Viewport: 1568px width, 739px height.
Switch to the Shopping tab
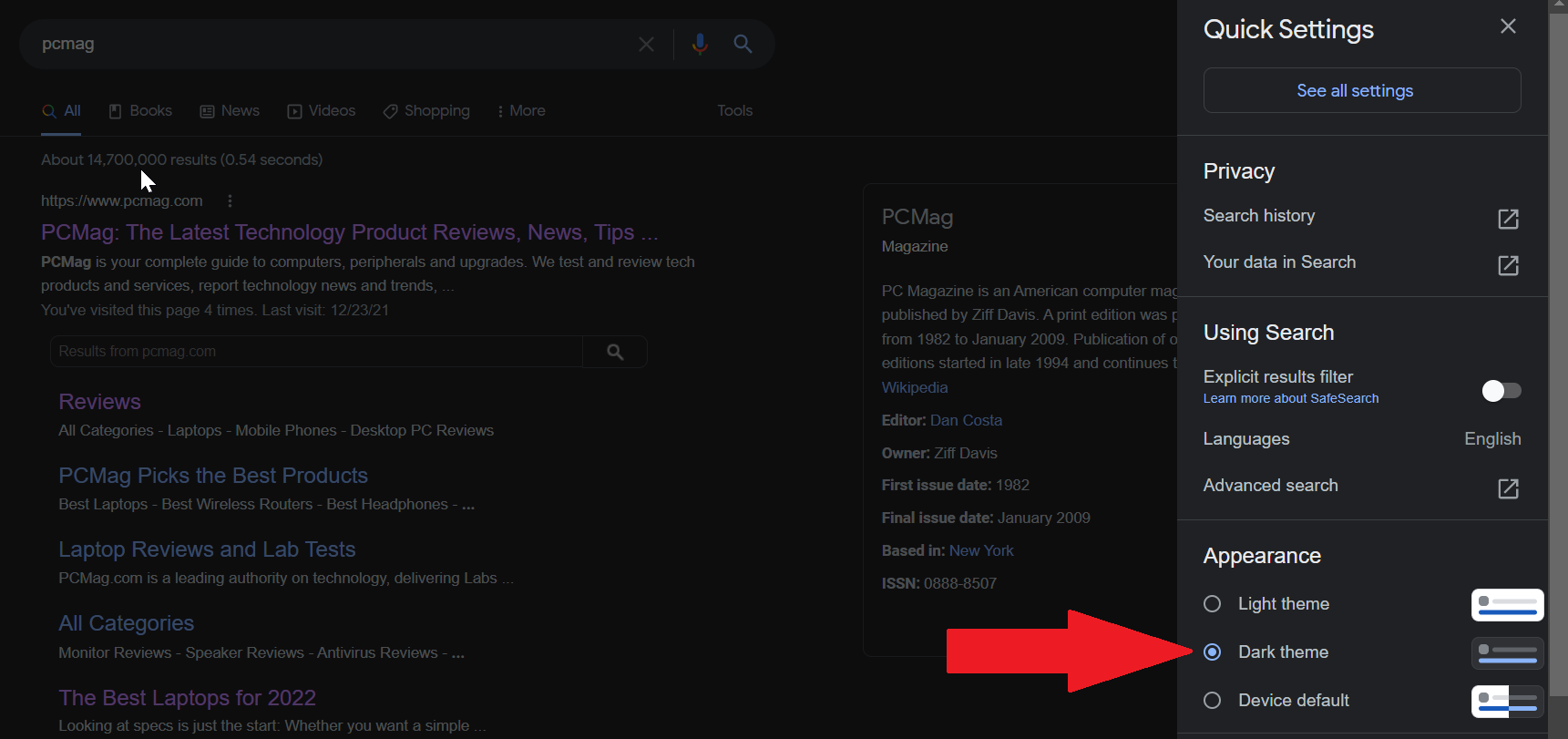pos(426,111)
